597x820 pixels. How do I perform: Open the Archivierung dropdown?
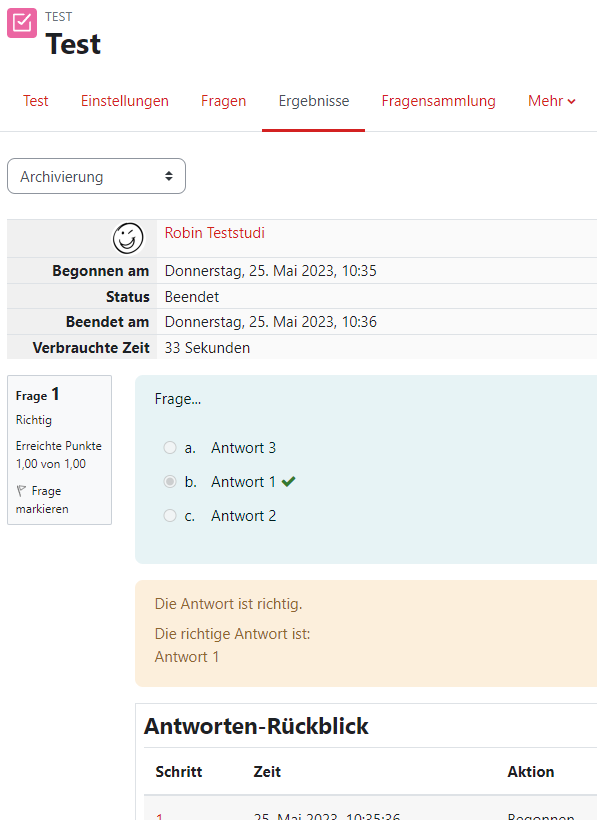[x=96, y=176]
